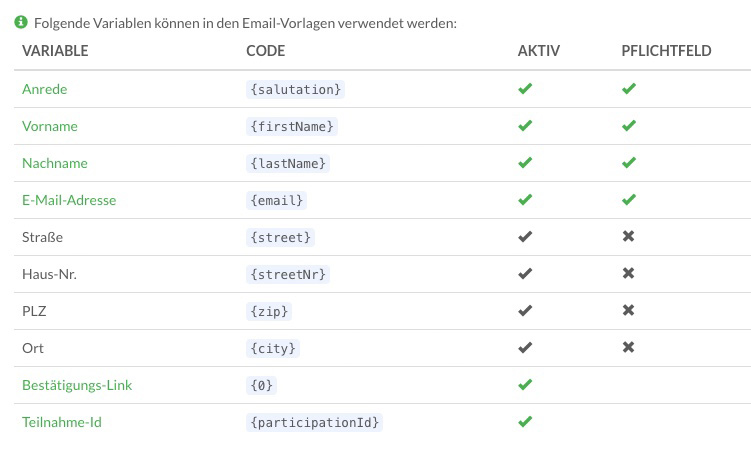751x450 pixels.
Task: Click the VARIABLE column header
Action: (55, 51)
